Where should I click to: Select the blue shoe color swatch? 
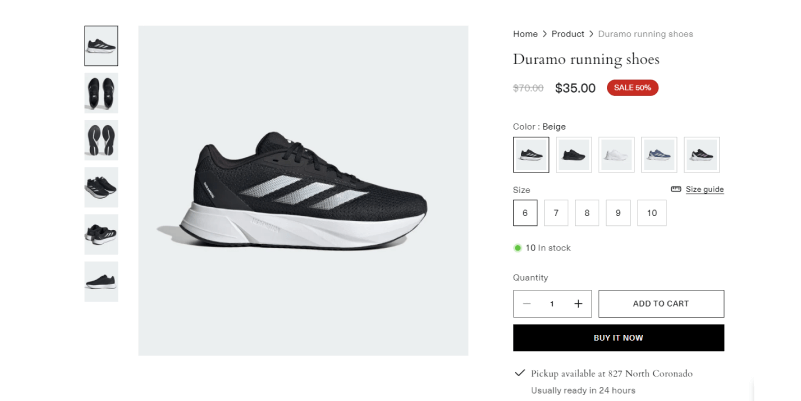coord(659,155)
